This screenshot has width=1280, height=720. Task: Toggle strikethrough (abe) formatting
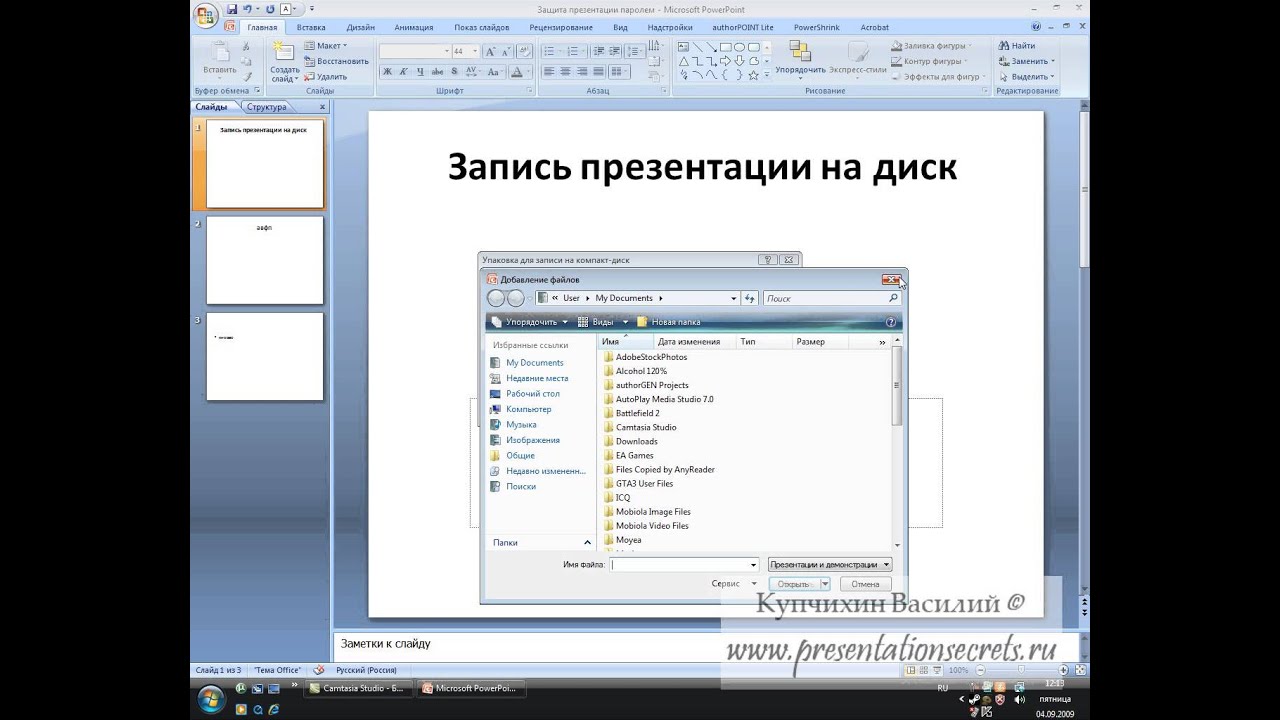[x=437, y=72]
